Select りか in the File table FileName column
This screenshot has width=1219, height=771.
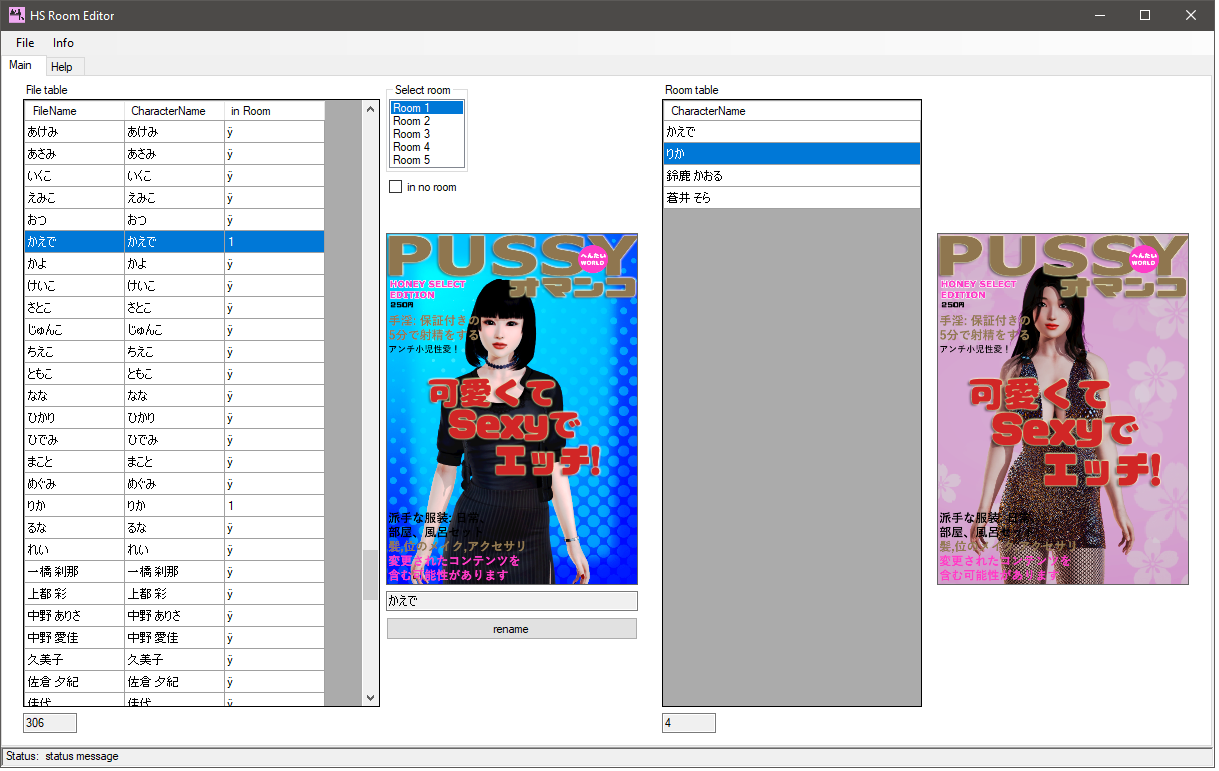[75, 506]
